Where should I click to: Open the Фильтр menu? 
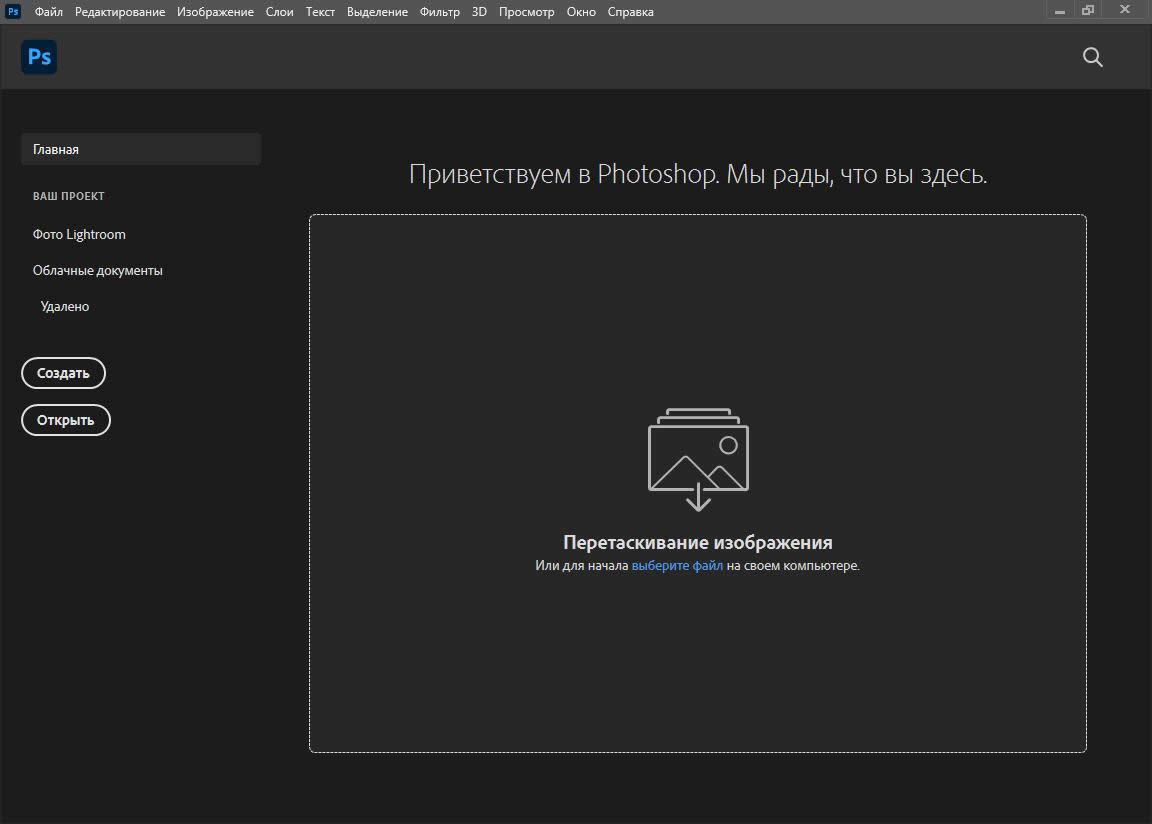point(439,12)
